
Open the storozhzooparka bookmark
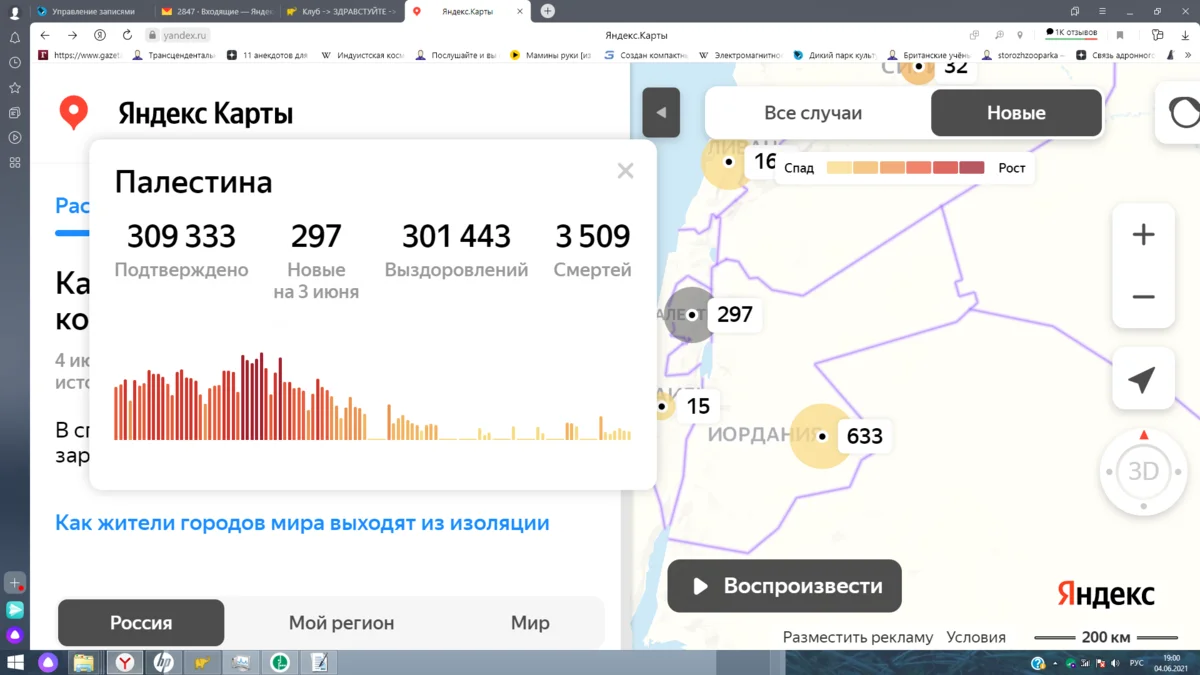1021,55
